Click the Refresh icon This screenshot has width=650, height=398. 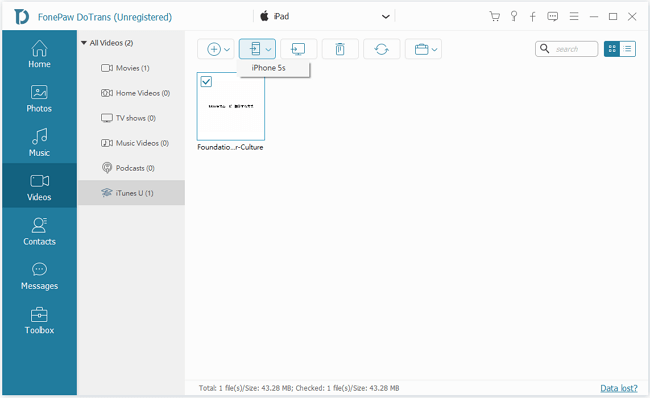(x=381, y=49)
